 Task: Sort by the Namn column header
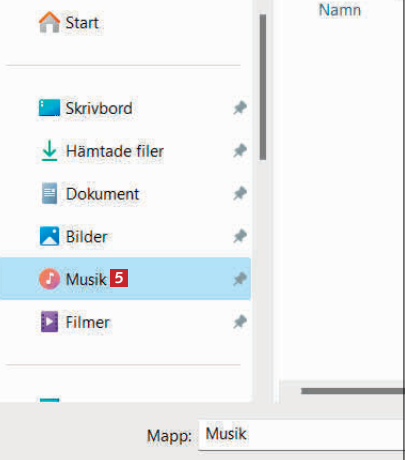pos(340,10)
